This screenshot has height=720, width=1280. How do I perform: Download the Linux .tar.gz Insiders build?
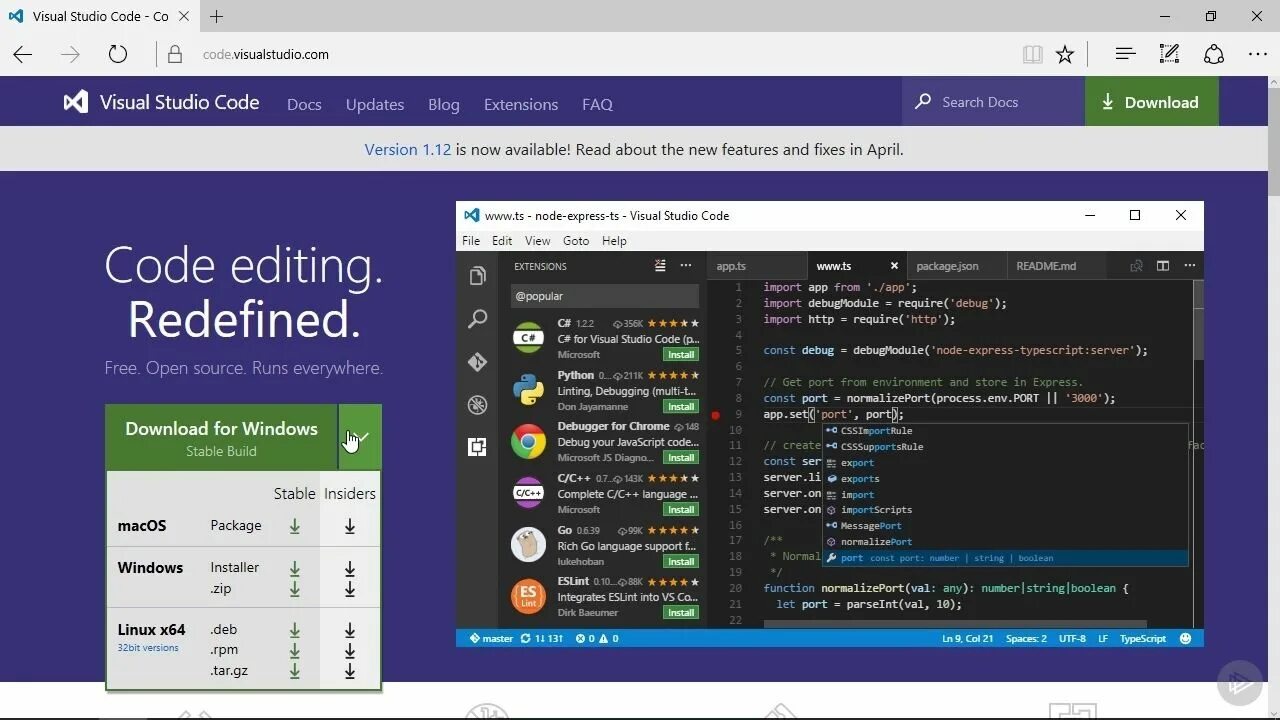[x=350, y=671]
